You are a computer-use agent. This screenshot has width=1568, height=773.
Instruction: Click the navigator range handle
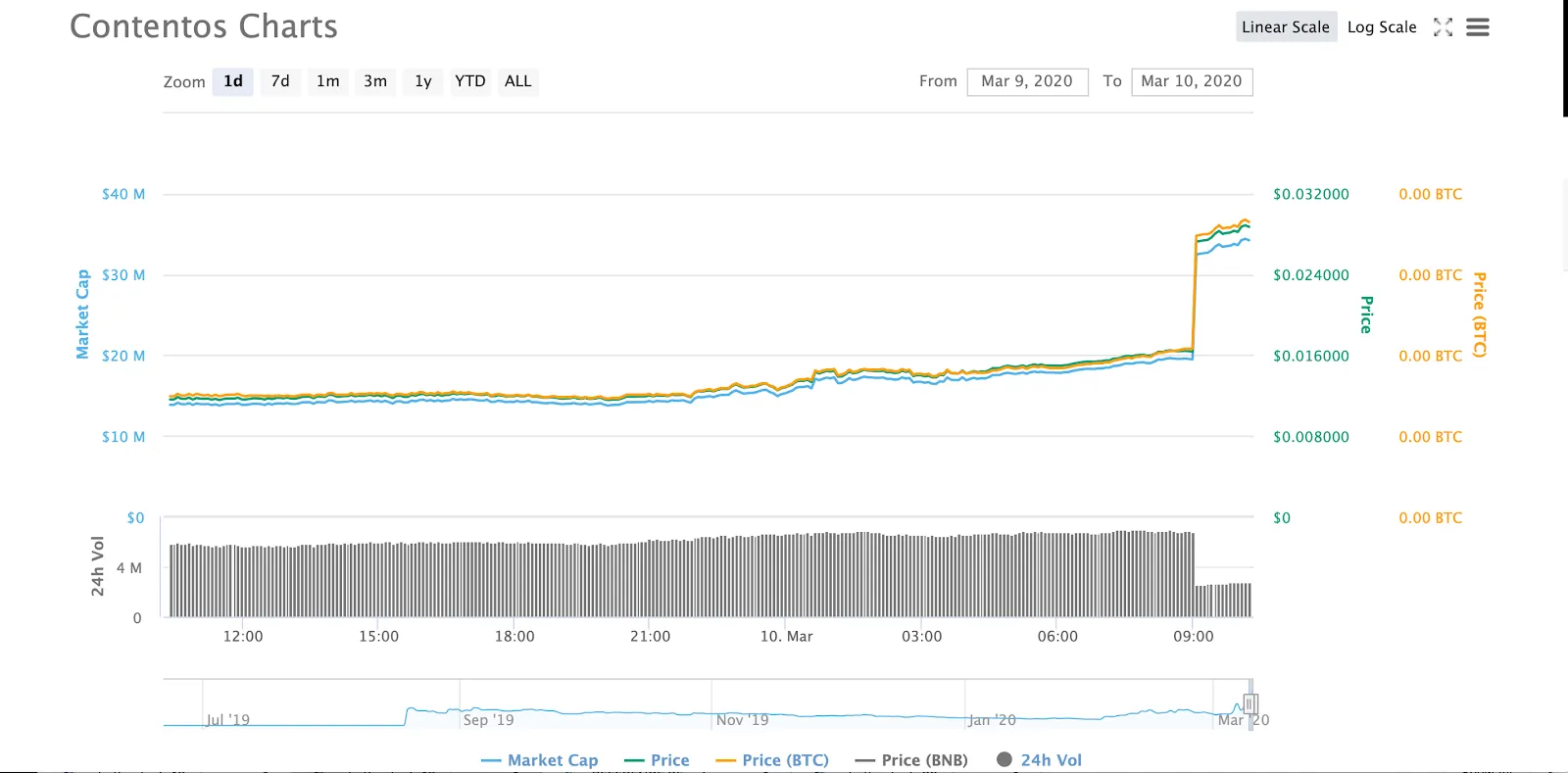click(1250, 703)
